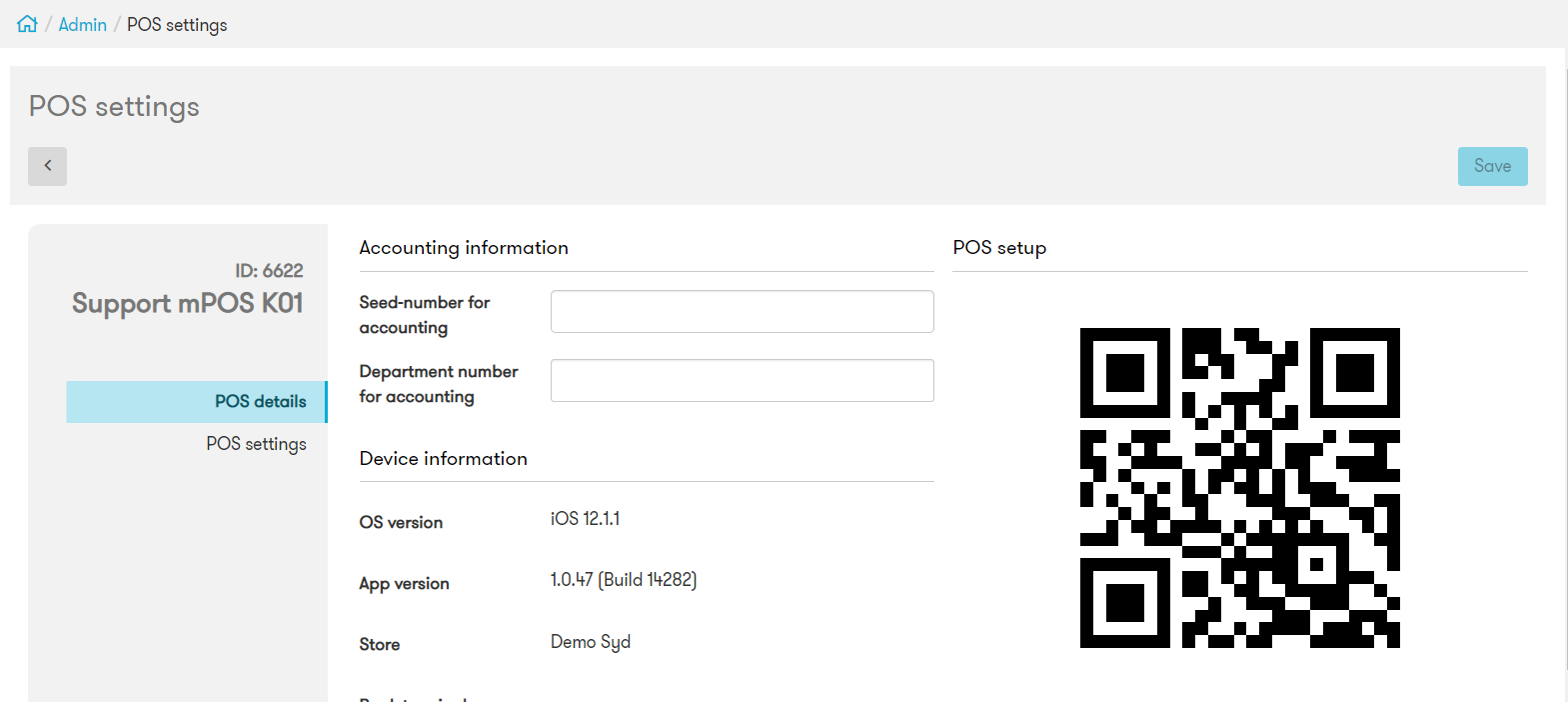Click the 'Department number for accounting' label

439,384
